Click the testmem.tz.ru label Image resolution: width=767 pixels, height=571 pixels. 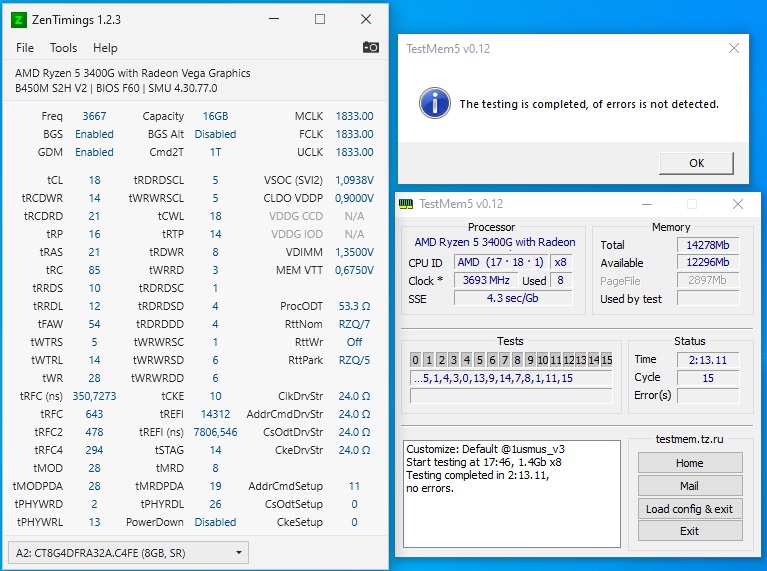click(x=689, y=439)
